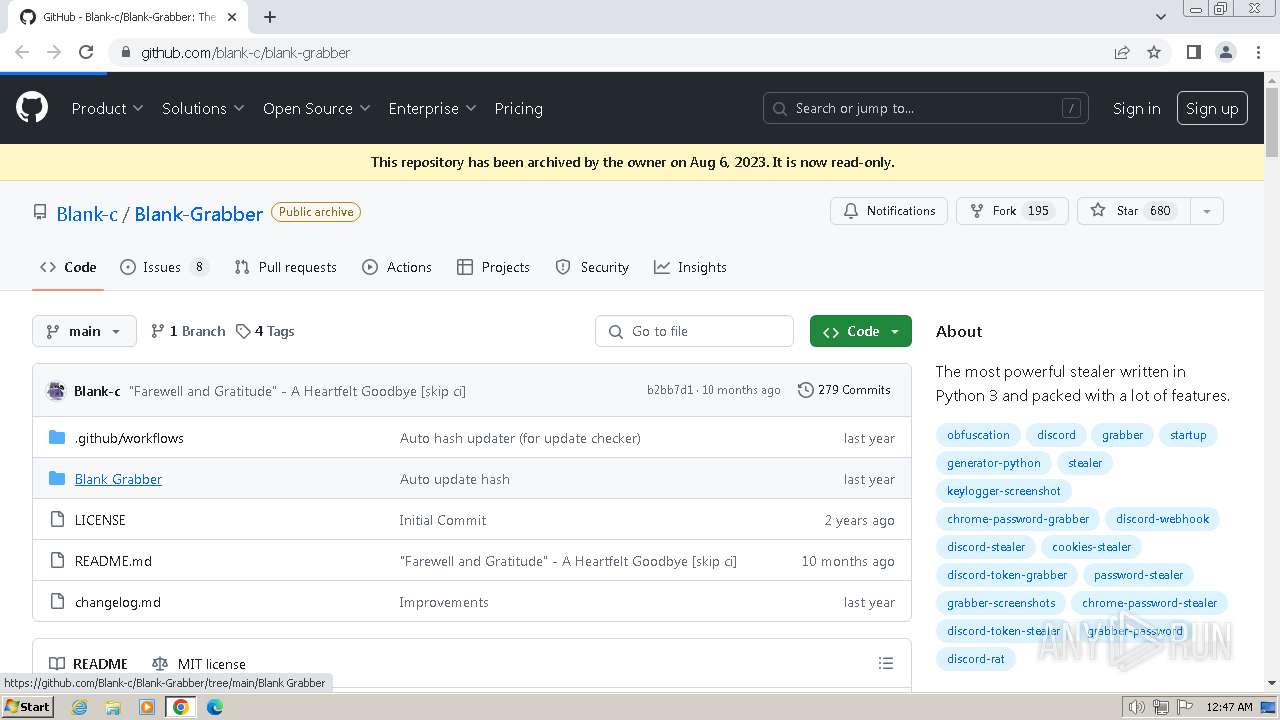
Task: Star the Blank-Grabber repository
Action: pyautogui.click(x=1133, y=211)
